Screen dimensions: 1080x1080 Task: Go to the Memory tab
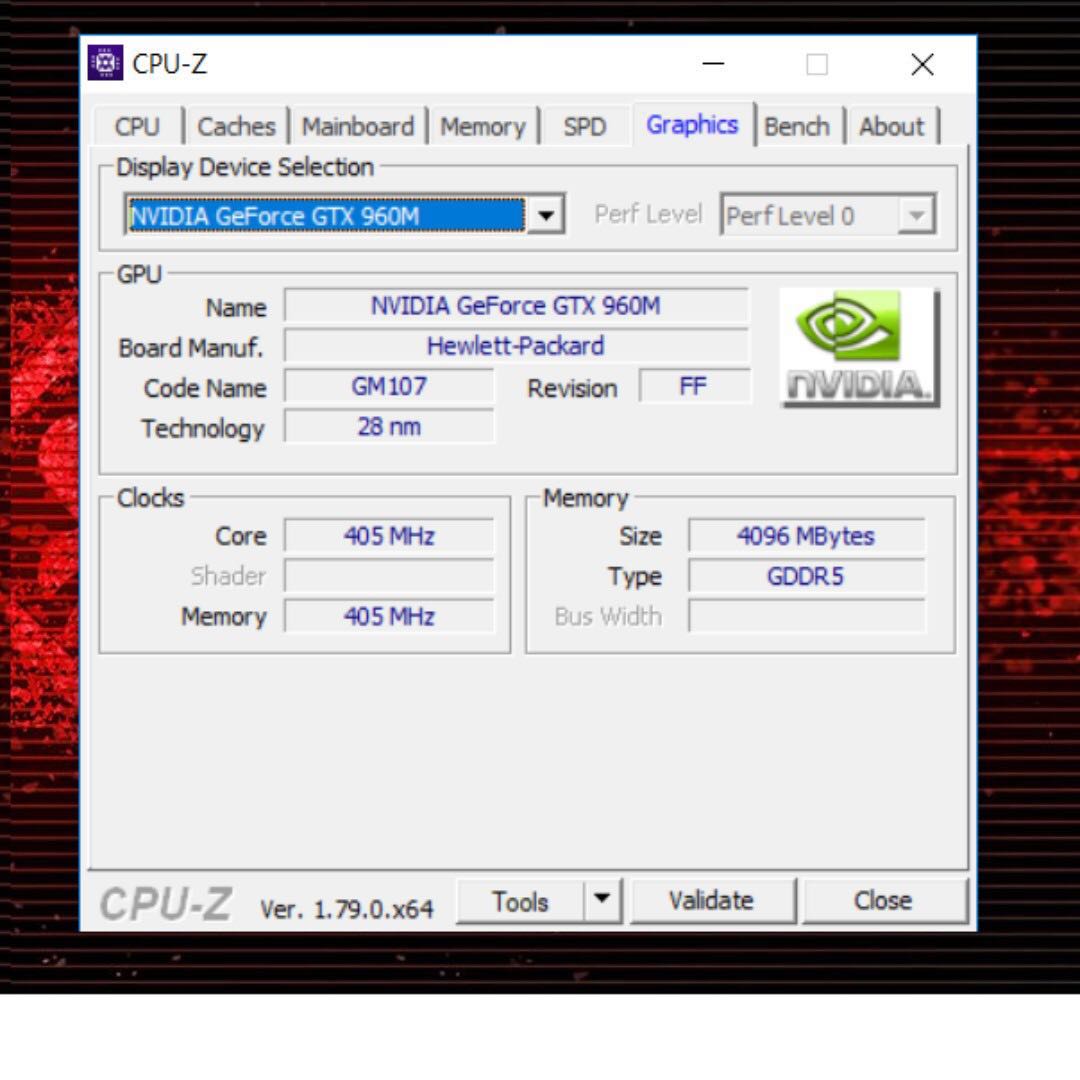[x=483, y=126]
